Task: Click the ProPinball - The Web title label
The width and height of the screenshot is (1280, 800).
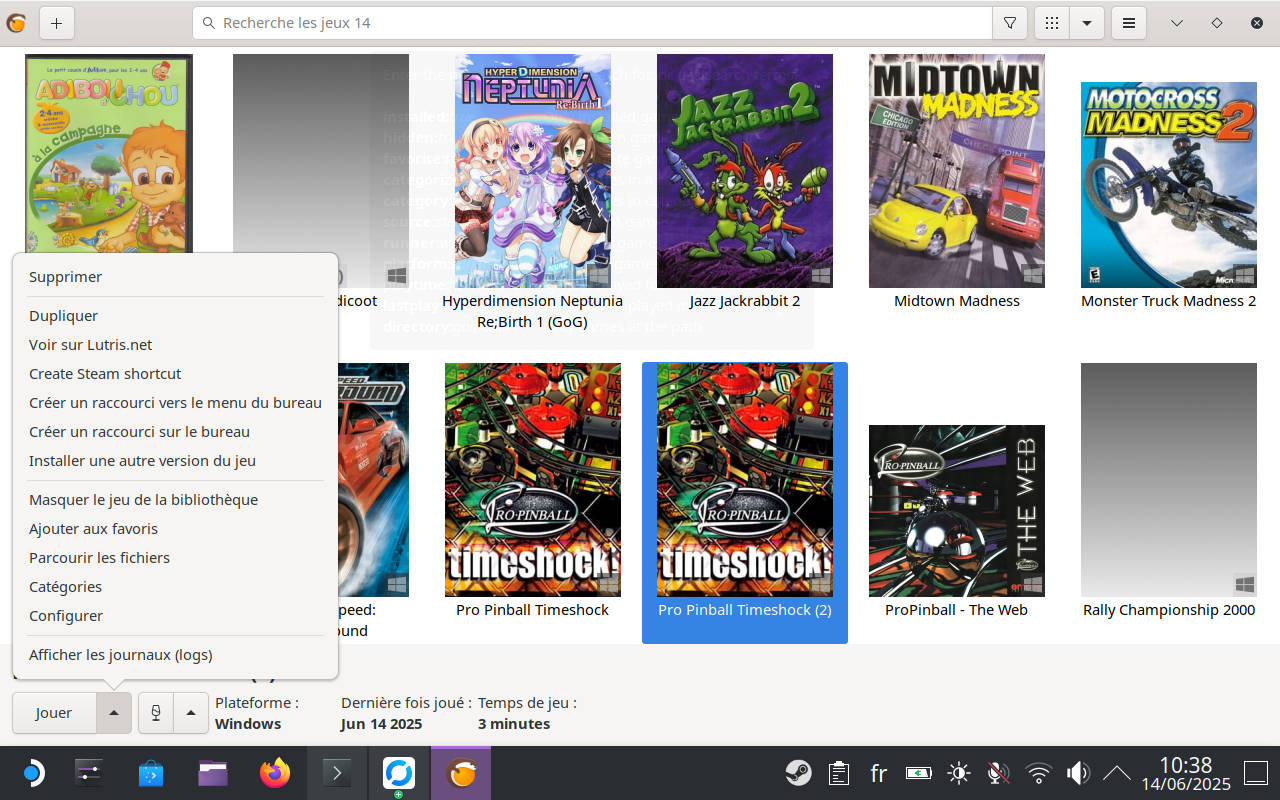Action: coord(957,610)
